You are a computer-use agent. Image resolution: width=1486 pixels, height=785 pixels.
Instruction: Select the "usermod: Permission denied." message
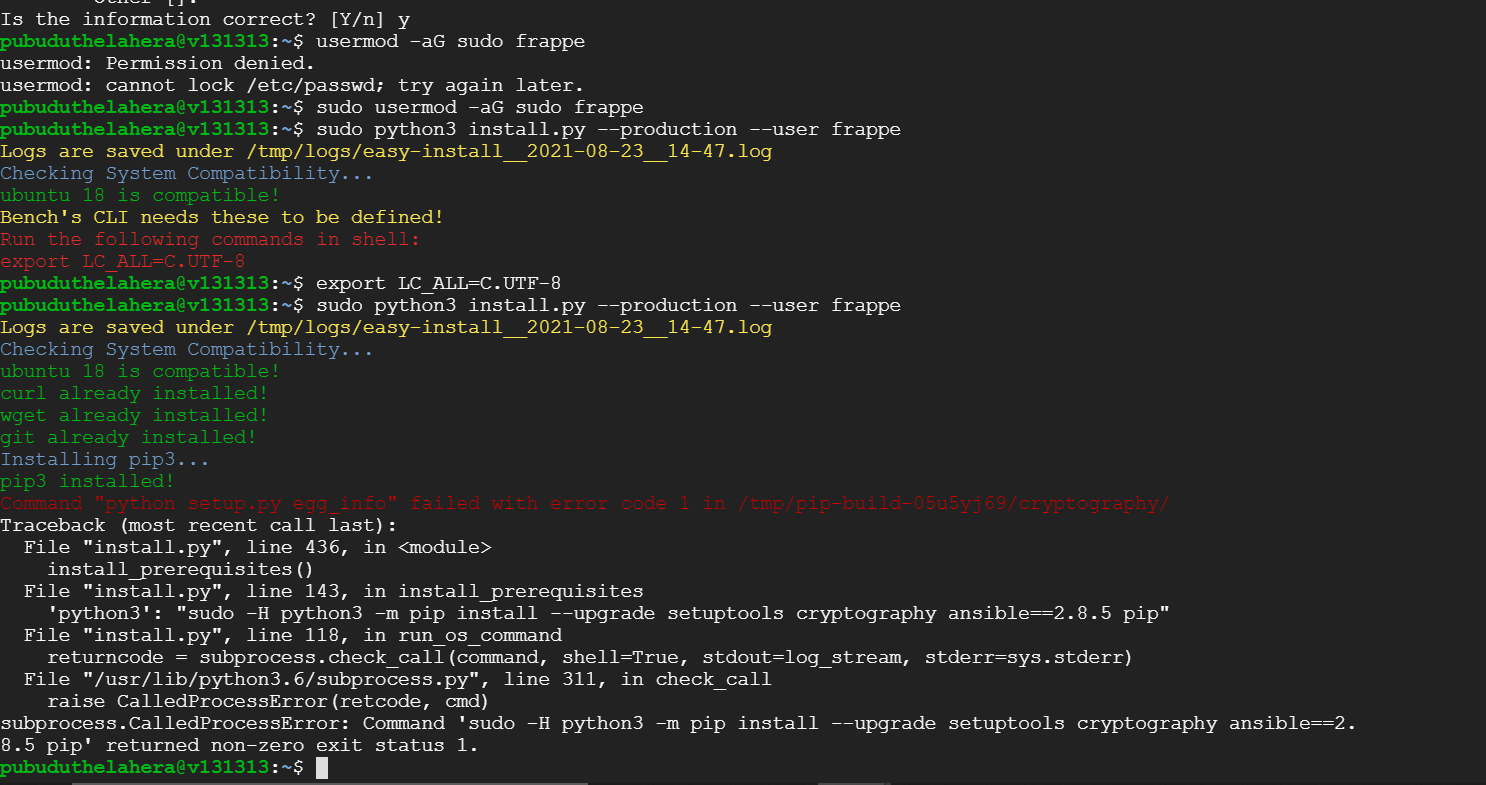pos(157,63)
